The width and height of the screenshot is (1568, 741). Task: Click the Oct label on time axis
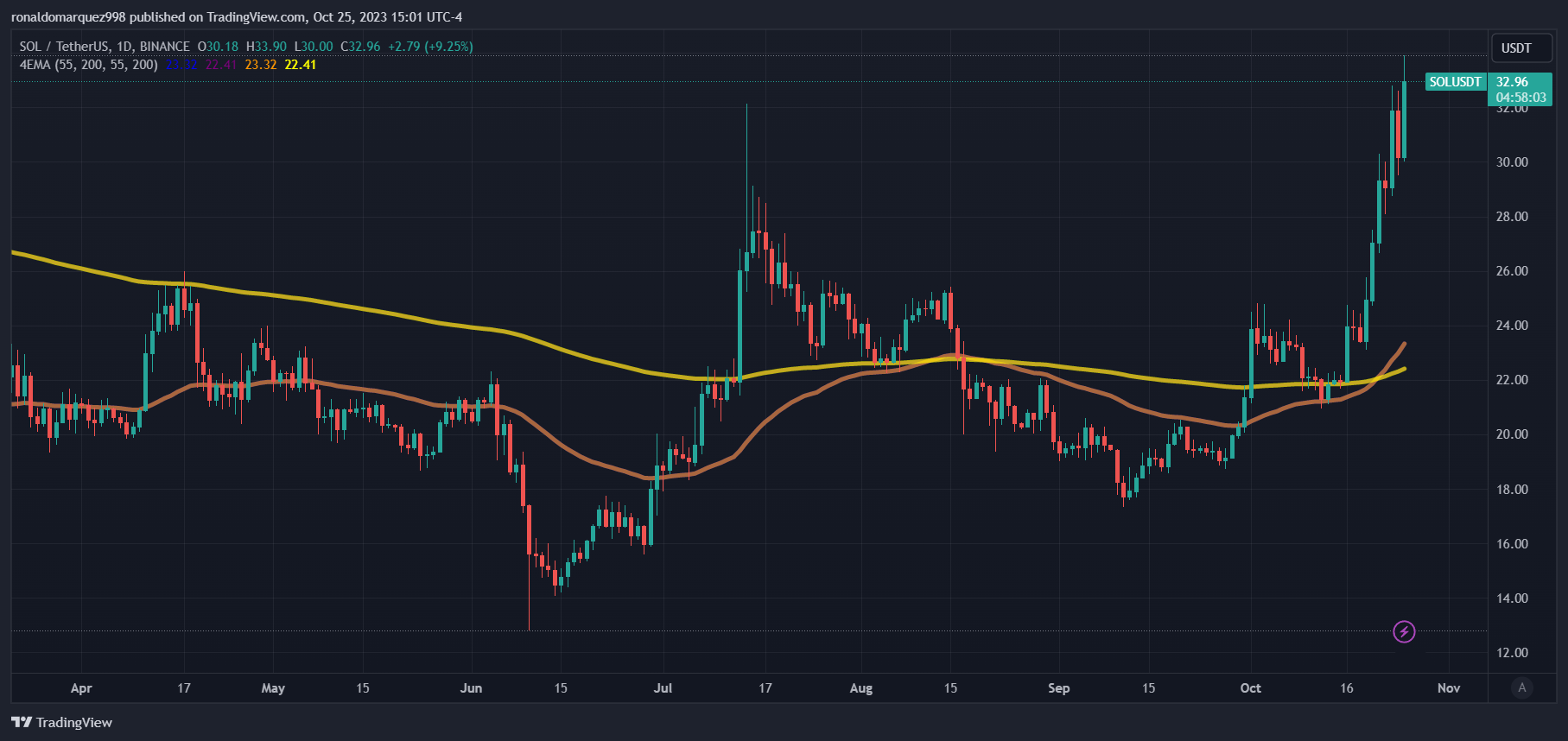tap(1251, 688)
